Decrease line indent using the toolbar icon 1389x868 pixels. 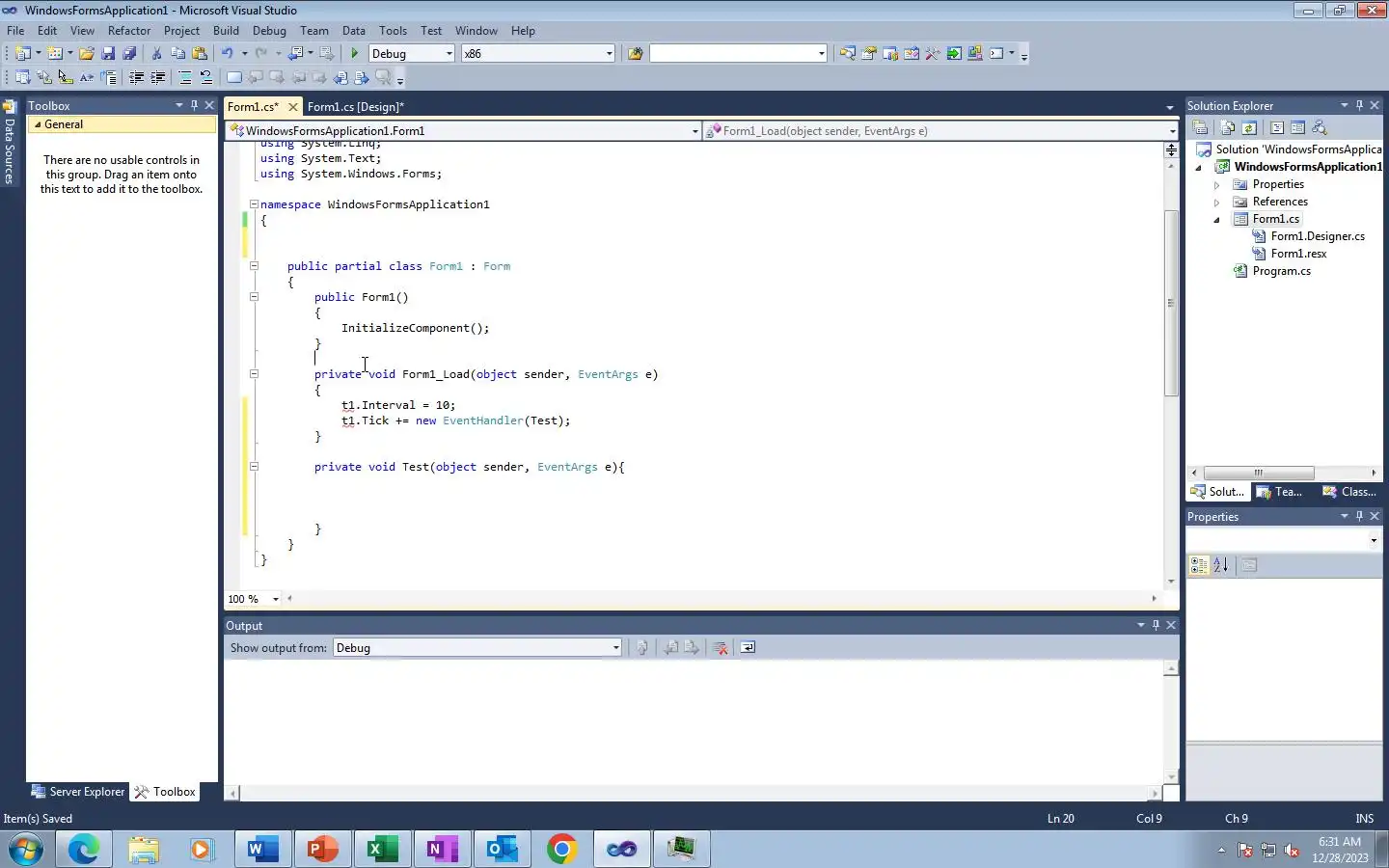coord(136,78)
